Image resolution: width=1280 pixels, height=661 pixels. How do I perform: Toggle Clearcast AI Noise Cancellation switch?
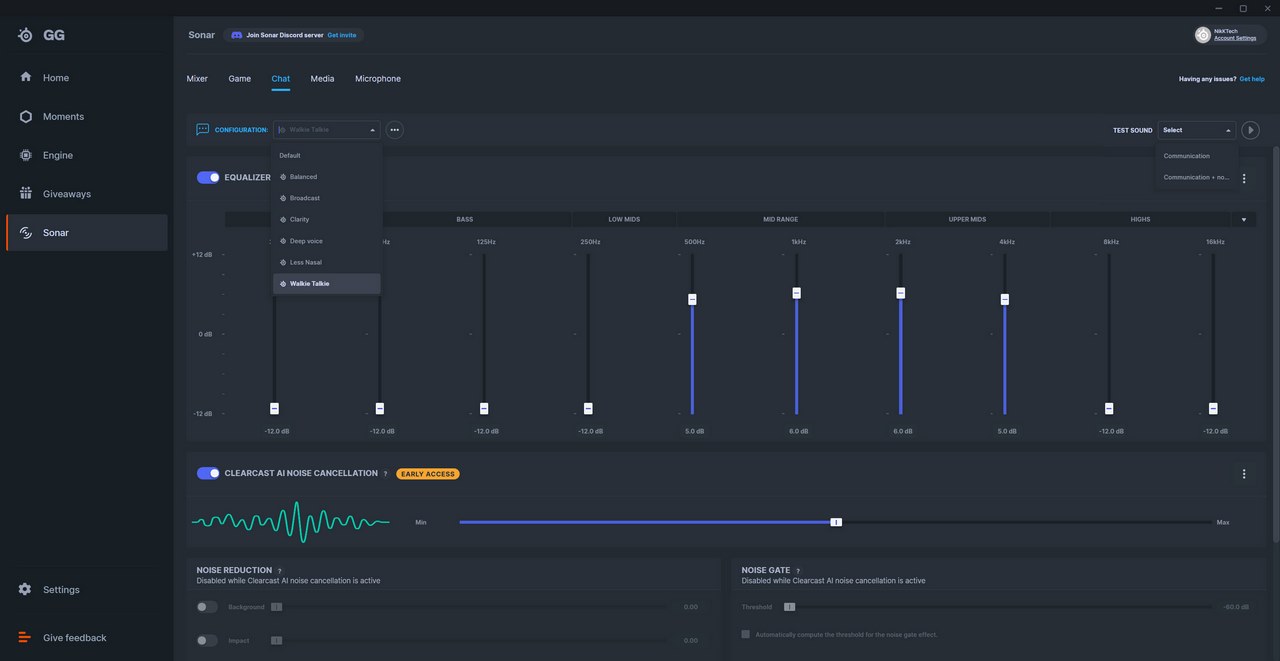click(x=208, y=473)
